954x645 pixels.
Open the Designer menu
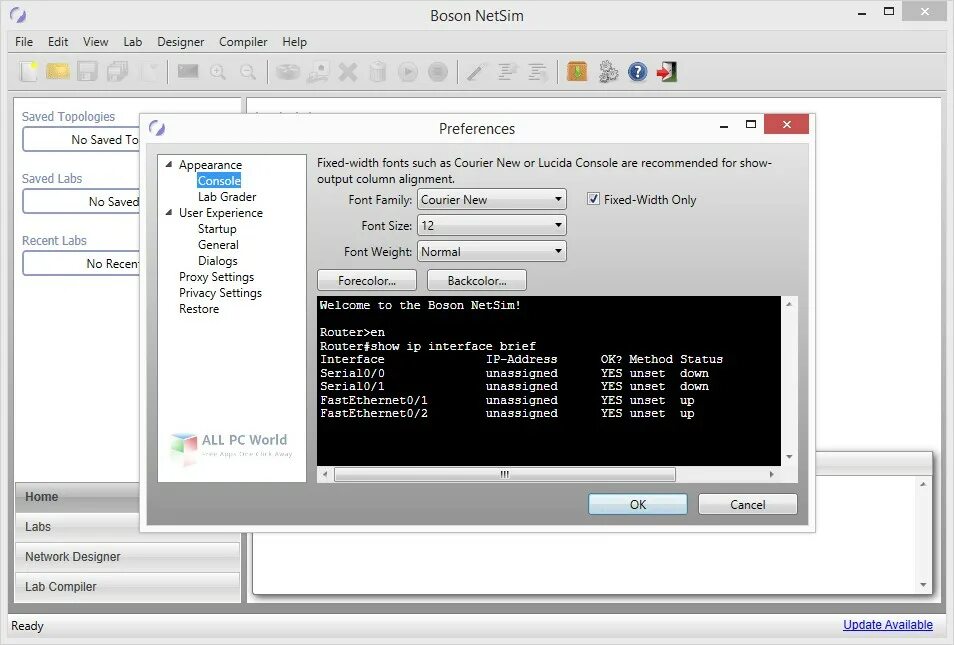click(181, 41)
